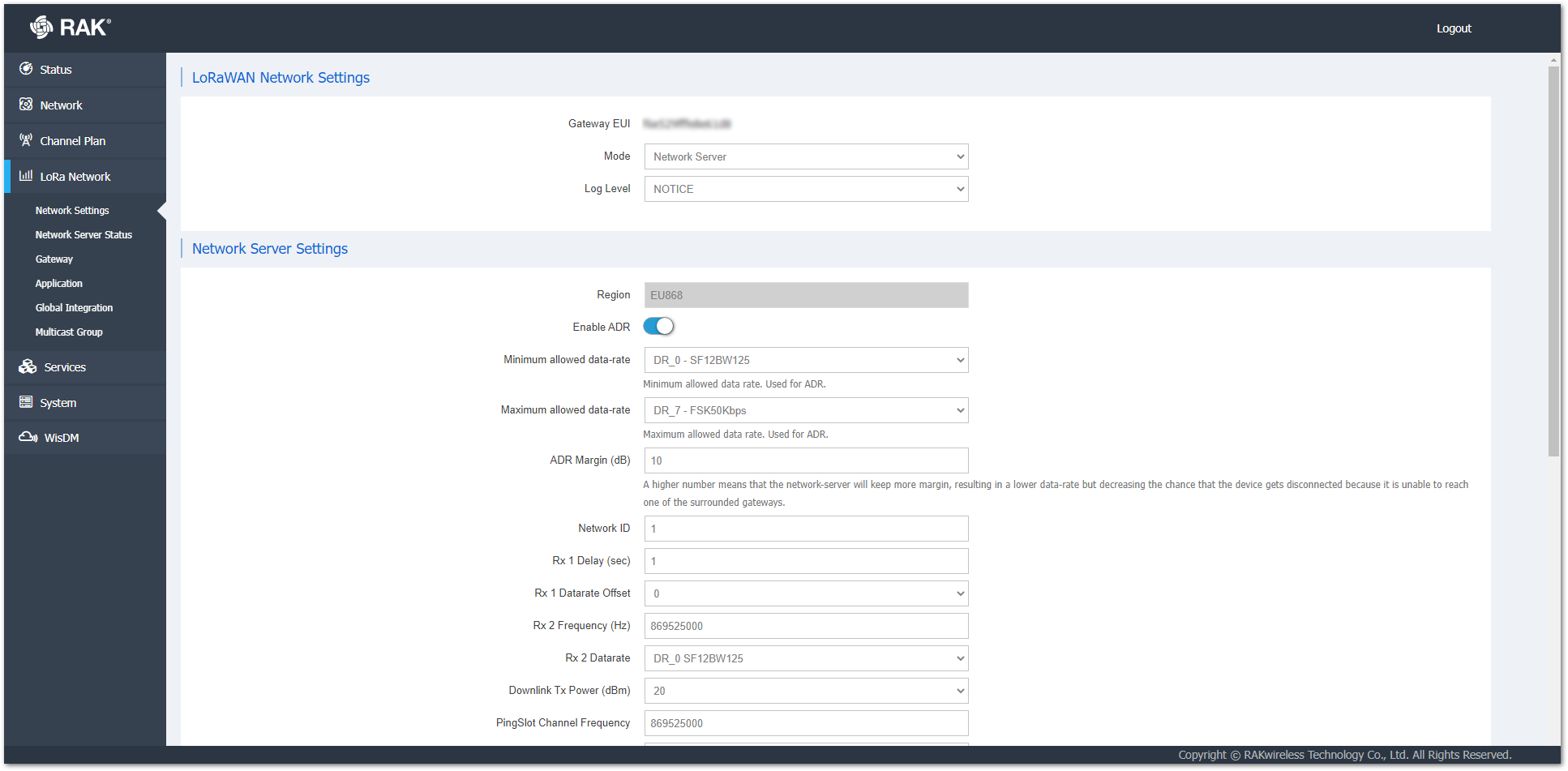Open the Channel Plan section
The image size is (1568, 771).
72,140
